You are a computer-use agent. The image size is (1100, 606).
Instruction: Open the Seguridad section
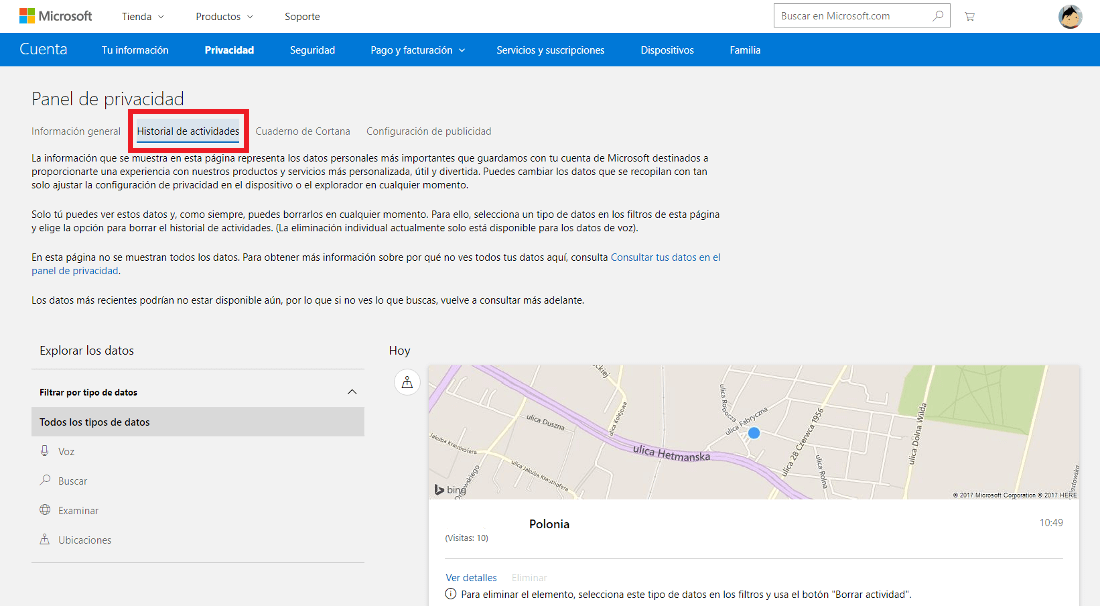312,50
